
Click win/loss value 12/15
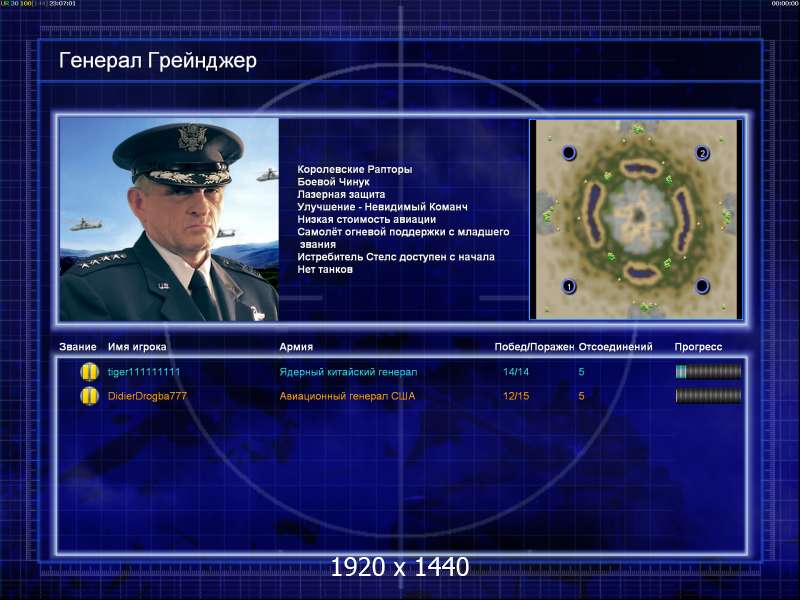pyautogui.click(x=516, y=396)
